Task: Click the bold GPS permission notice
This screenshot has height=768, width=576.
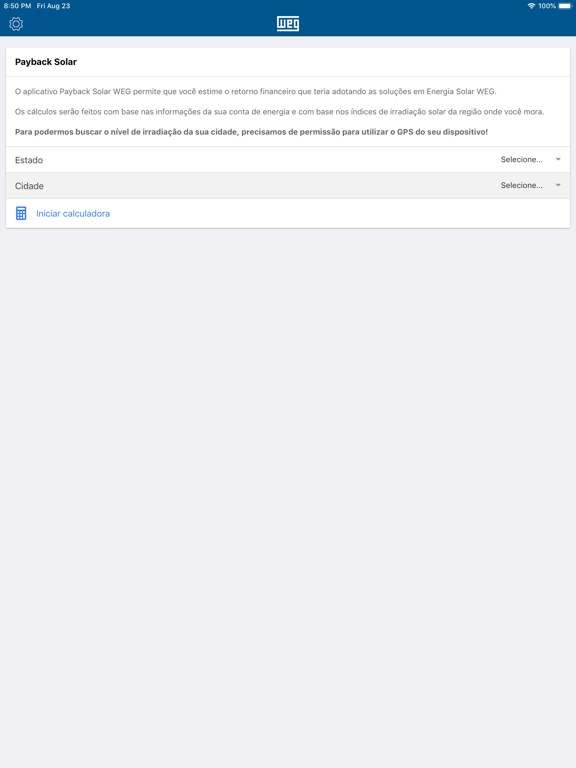Action: pyautogui.click(x=251, y=132)
